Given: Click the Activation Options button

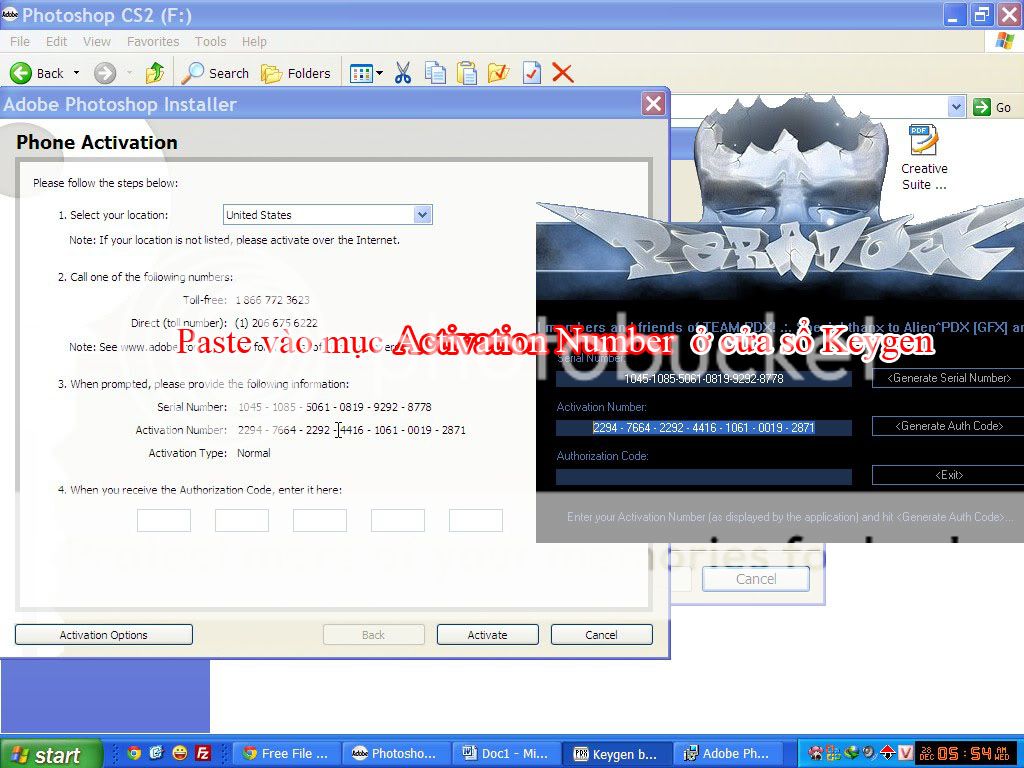Looking at the screenshot, I should point(104,635).
